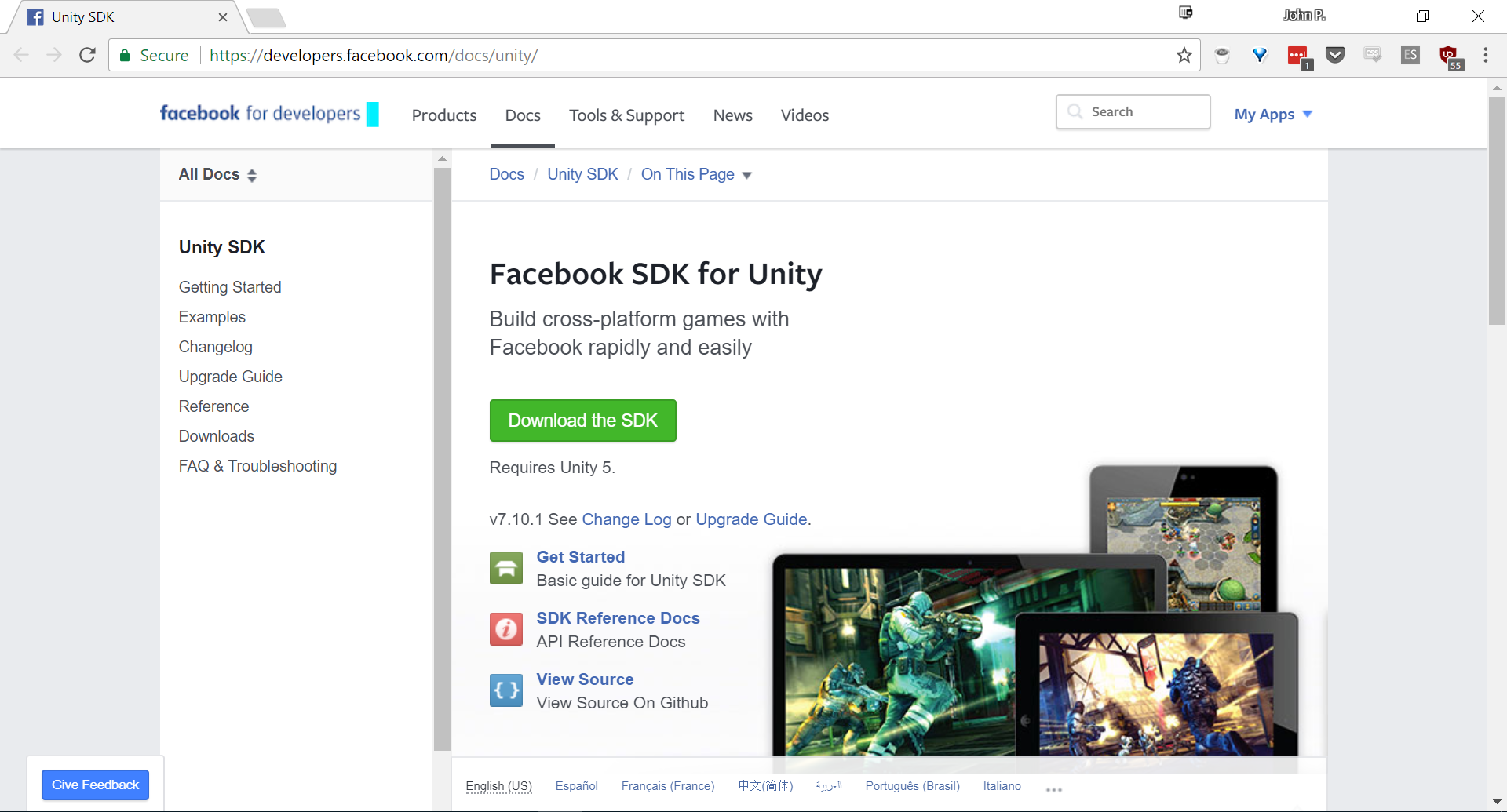Open the Tools & Support menu
1507x812 pixels.
pos(626,115)
